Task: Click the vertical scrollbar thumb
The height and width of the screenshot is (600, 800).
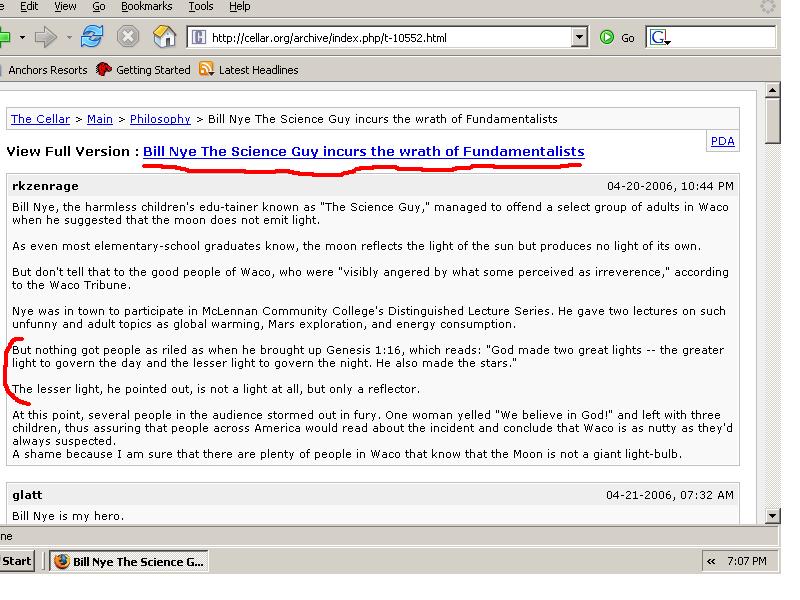Action: pyautogui.click(x=772, y=120)
